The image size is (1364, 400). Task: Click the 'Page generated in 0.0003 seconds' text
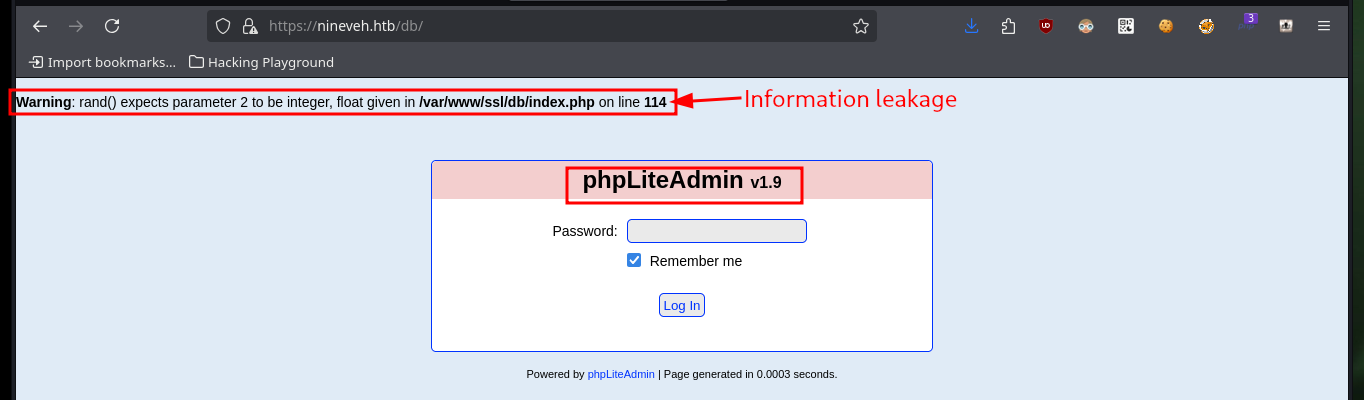coord(751,374)
